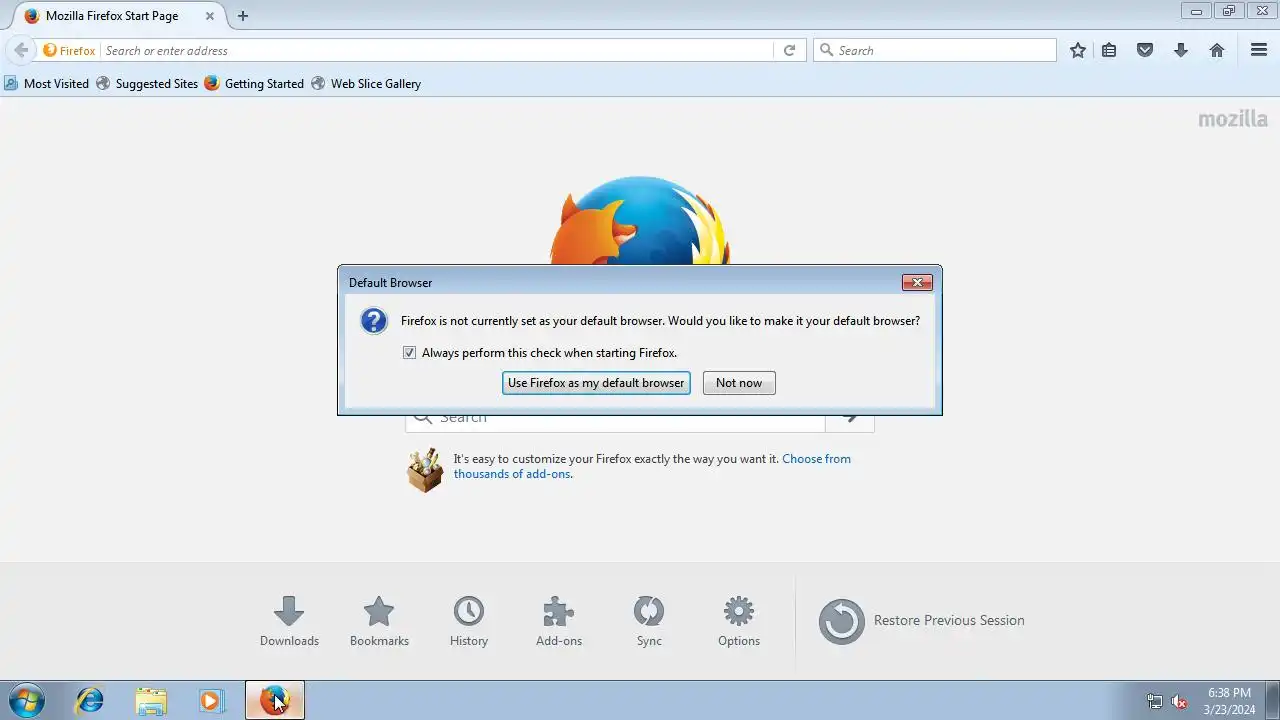
Task: Click the search arrow submit button
Action: tap(850, 421)
